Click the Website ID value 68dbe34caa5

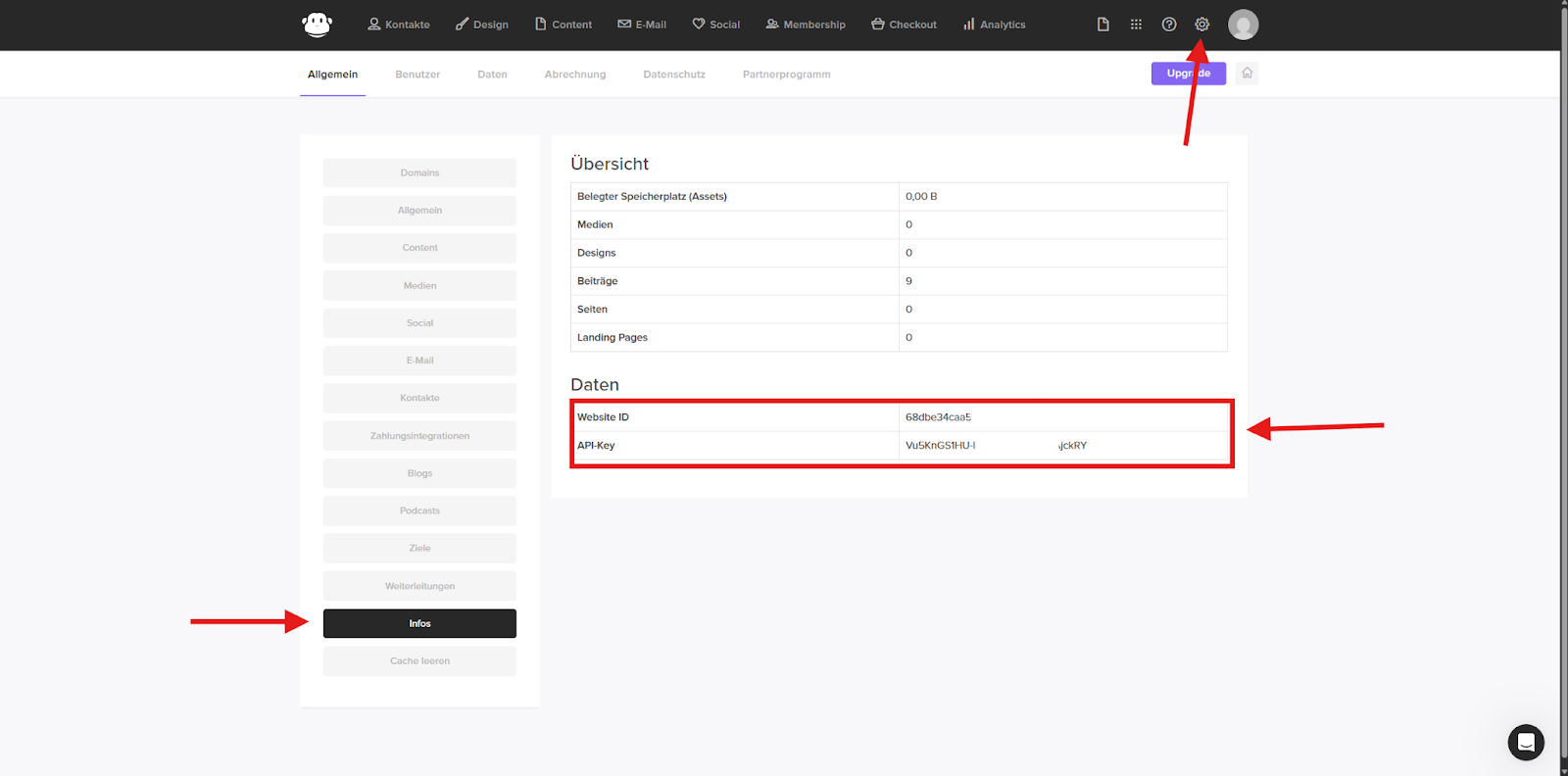938,417
